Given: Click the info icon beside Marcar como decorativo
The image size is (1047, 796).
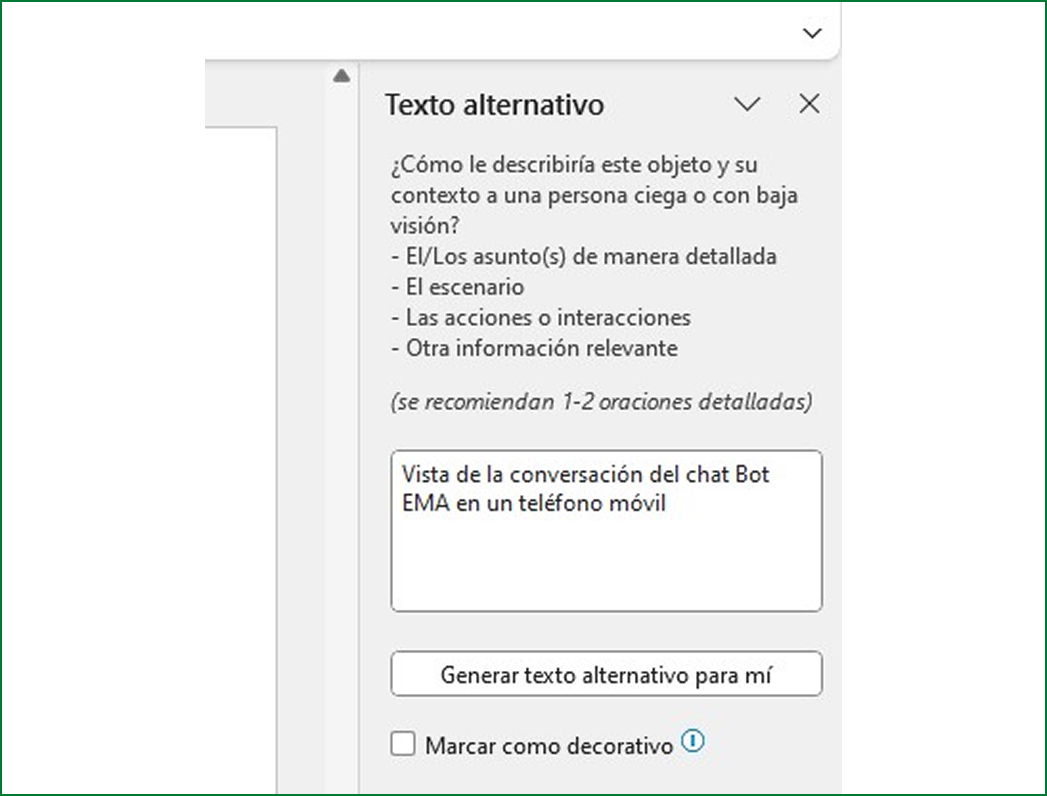Looking at the screenshot, I should 693,741.
